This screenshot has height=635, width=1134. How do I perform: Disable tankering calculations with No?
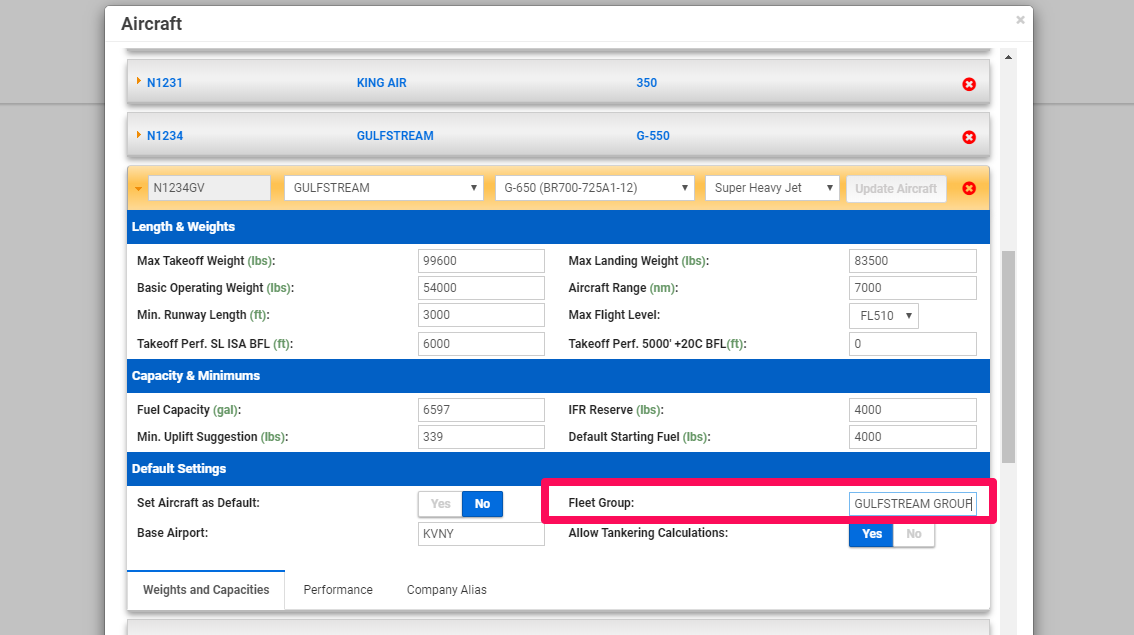click(914, 534)
